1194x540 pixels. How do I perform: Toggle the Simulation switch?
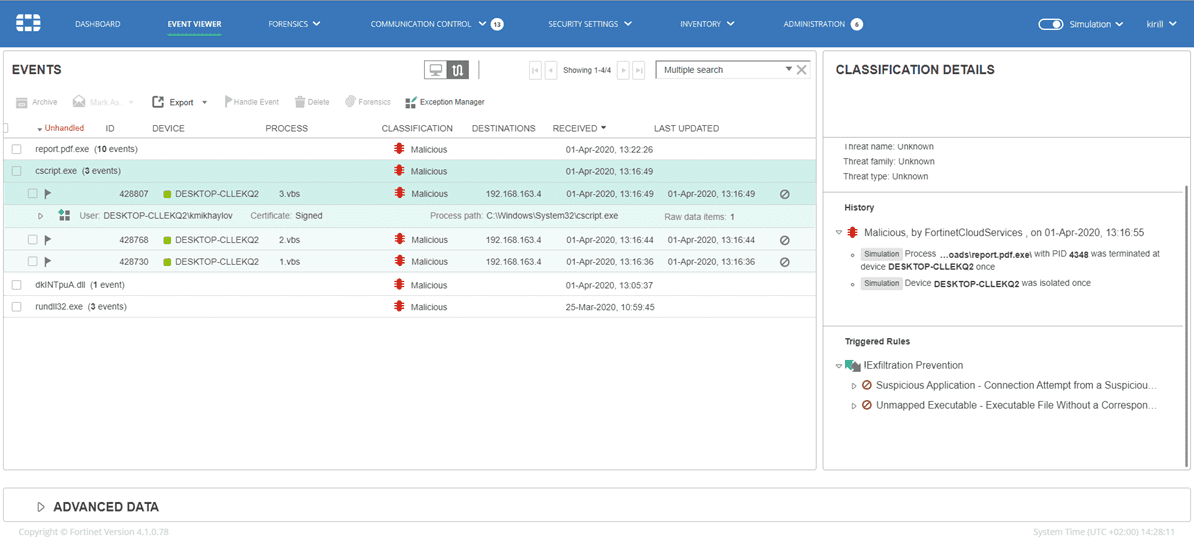[x=1050, y=24]
